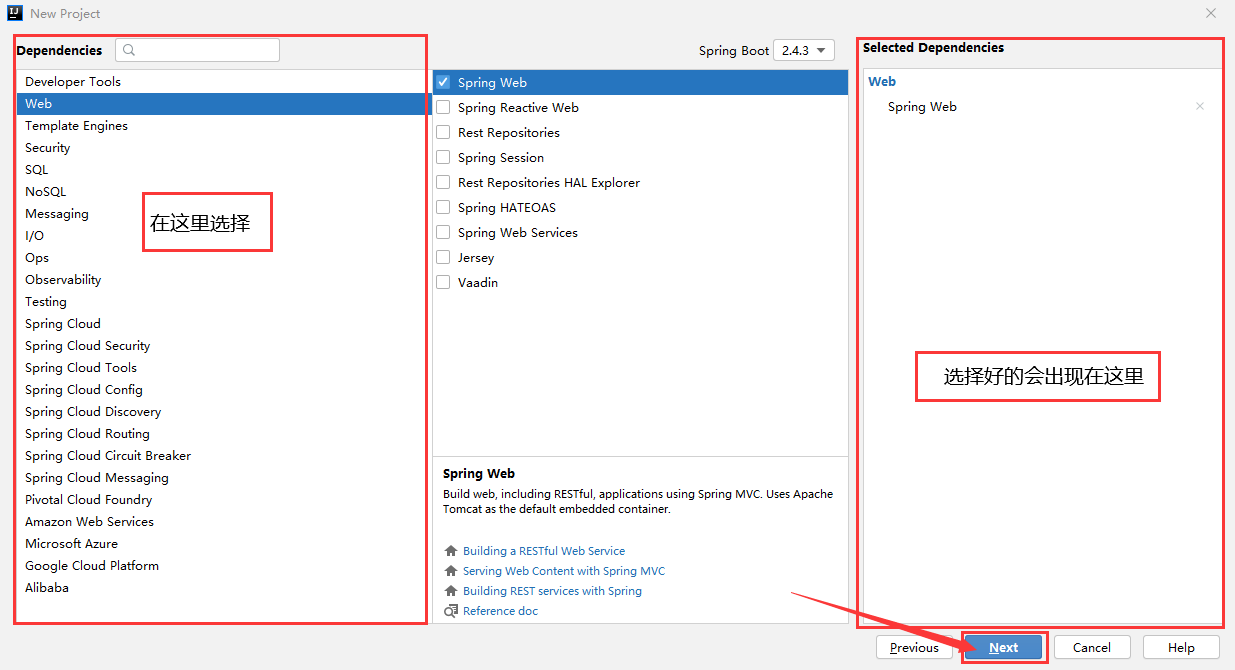Select Spring Cloud Routing category
This screenshot has width=1235, height=670.
(222, 434)
